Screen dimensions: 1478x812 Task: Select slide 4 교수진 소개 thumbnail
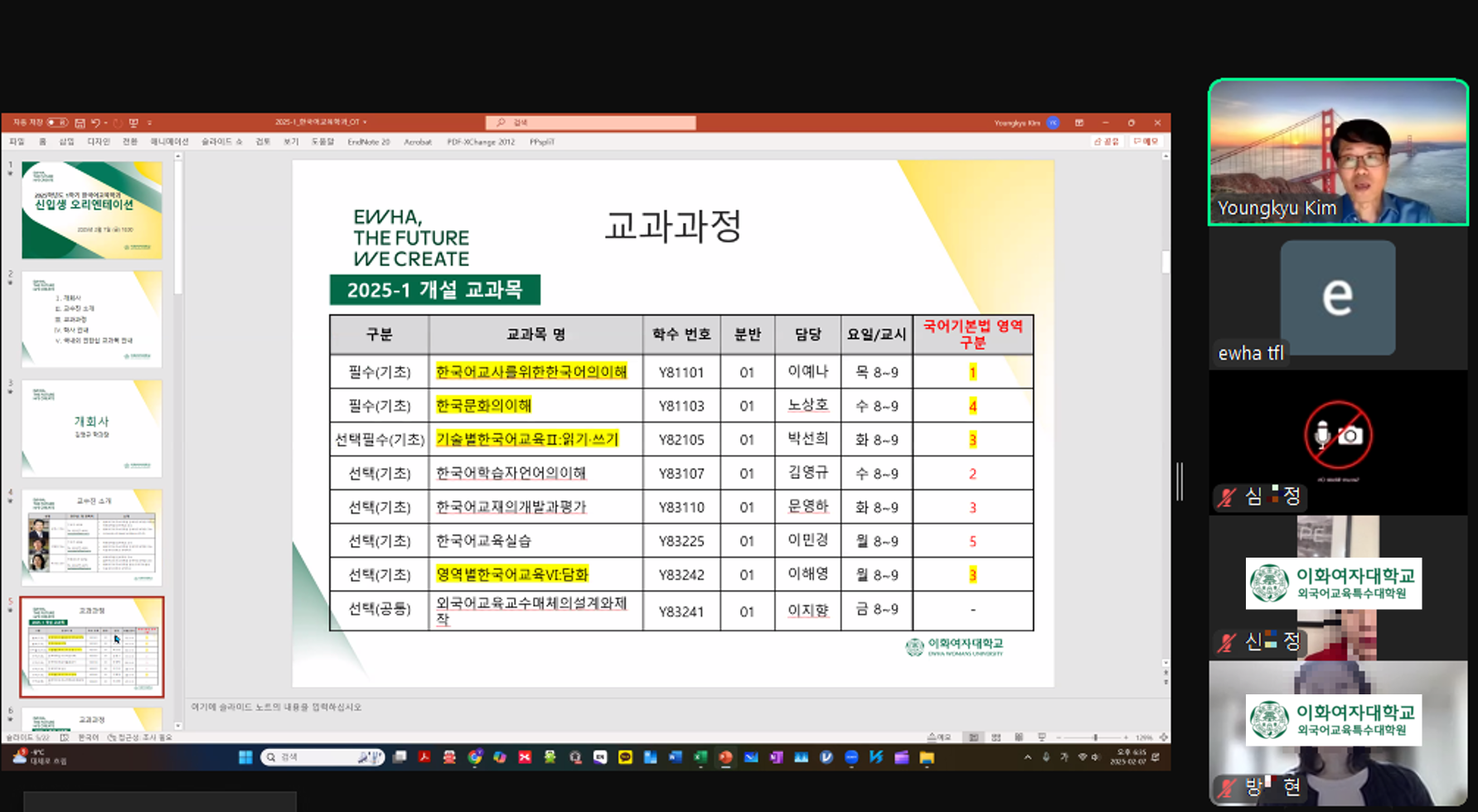(92, 538)
